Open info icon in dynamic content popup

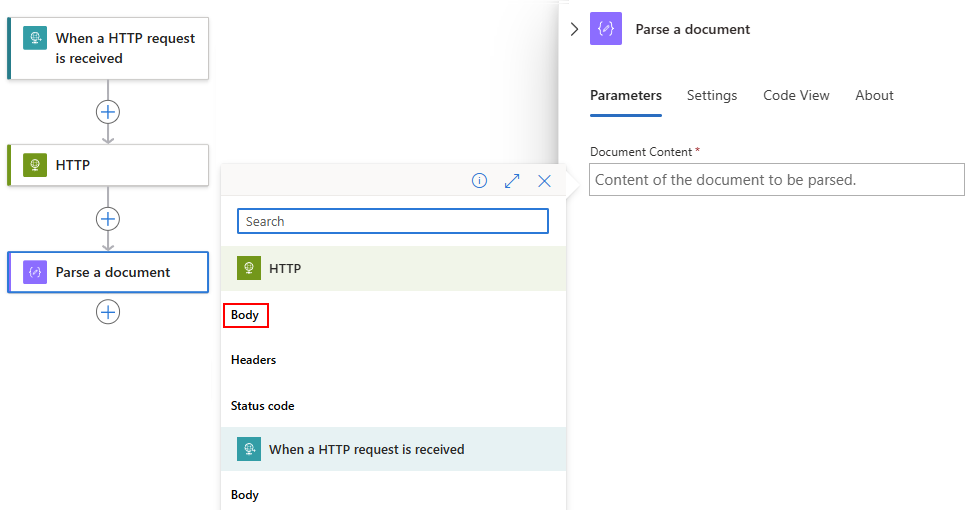coord(479,181)
